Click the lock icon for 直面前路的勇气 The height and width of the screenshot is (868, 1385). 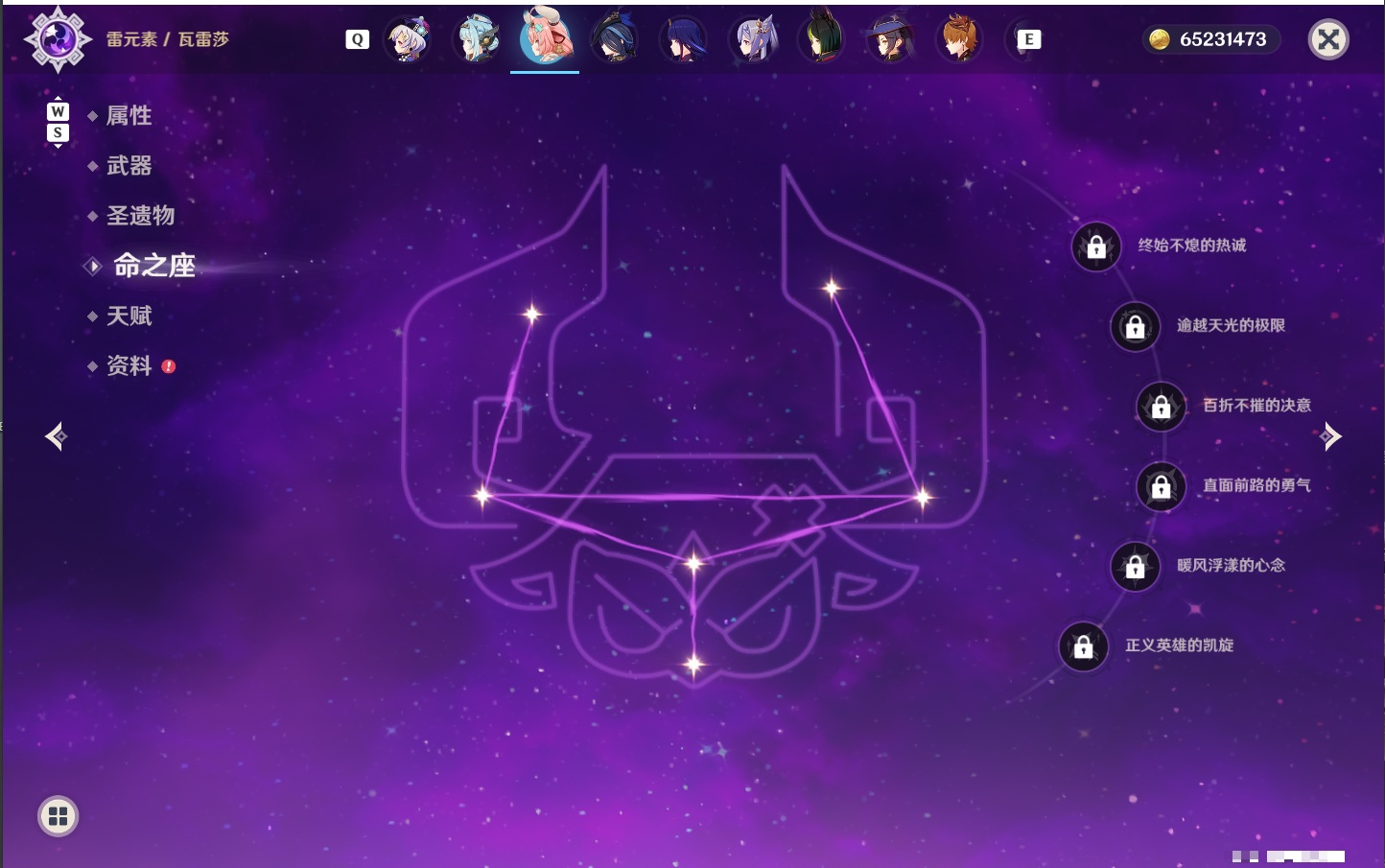pyautogui.click(x=1161, y=486)
